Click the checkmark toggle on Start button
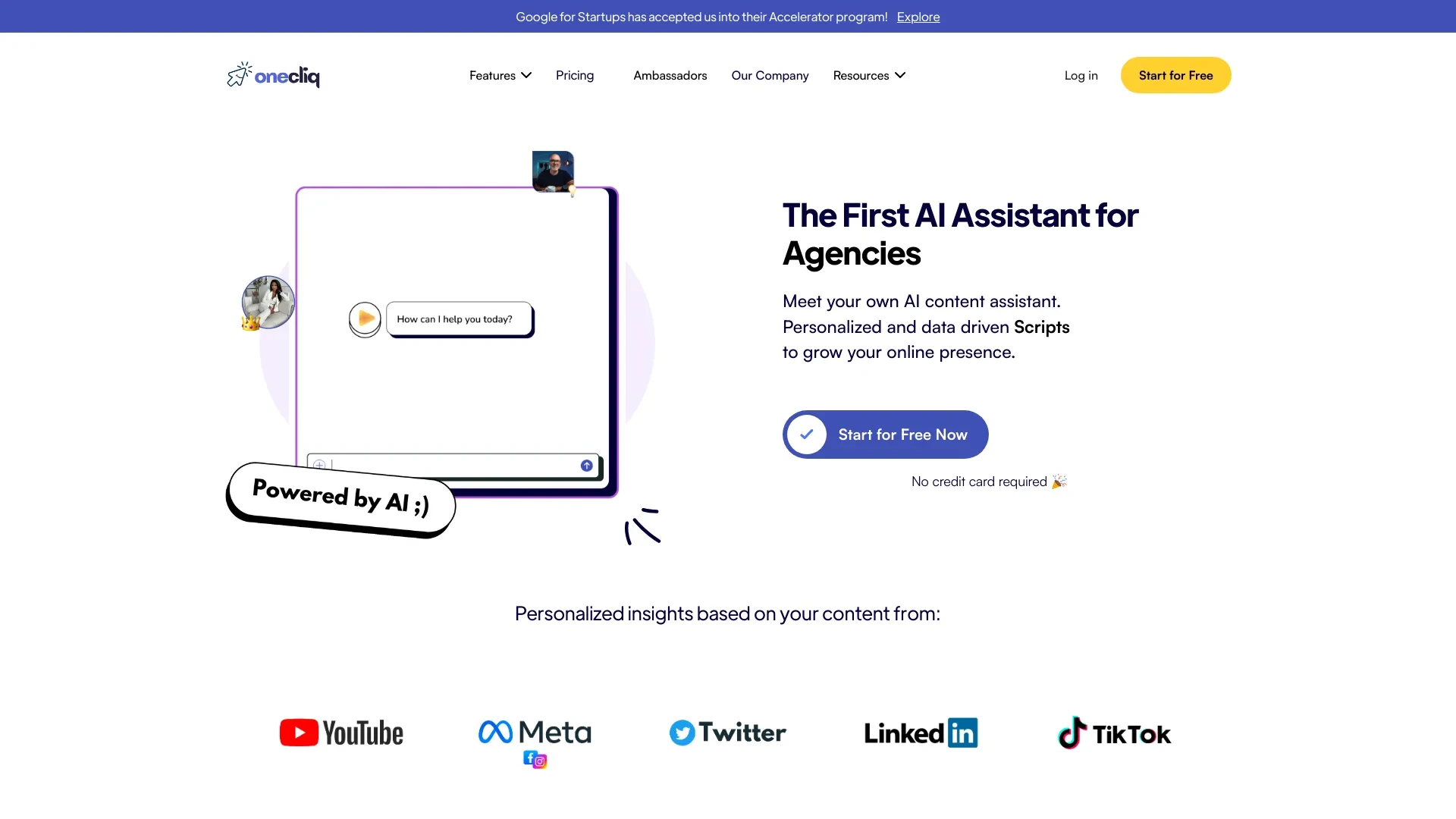This screenshot has height=819, width=1456. coord(807,433)
